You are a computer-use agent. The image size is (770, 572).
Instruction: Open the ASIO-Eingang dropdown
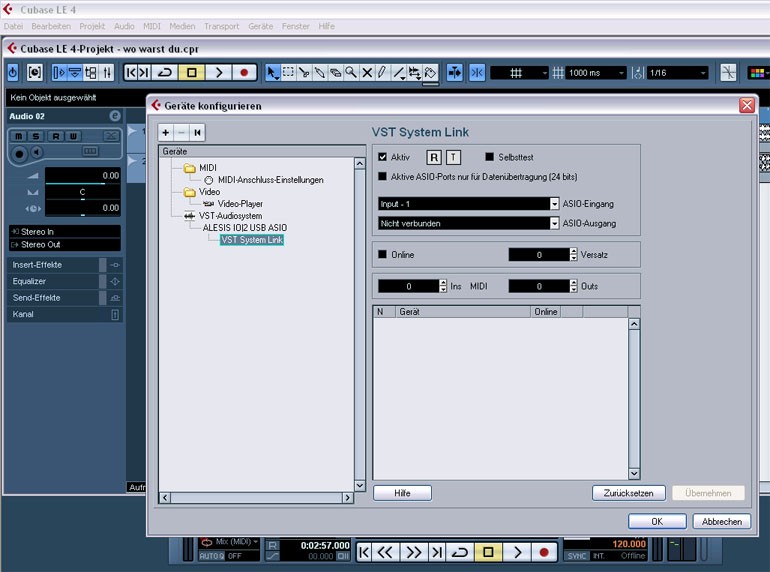pyautogui.click(x=554, y=204)
